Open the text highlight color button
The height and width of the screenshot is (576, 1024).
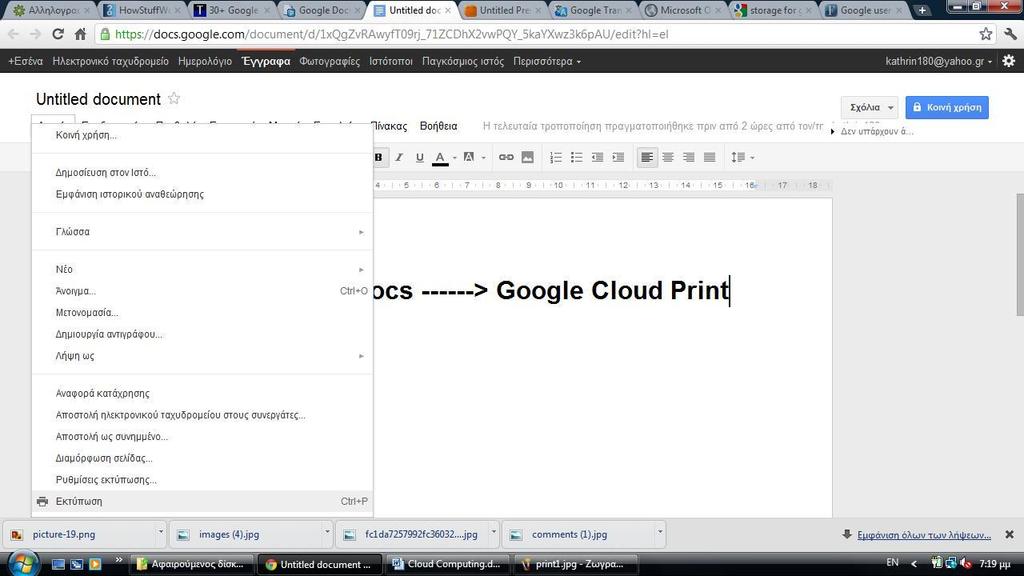pyautogui.click(x=469, y=157)
